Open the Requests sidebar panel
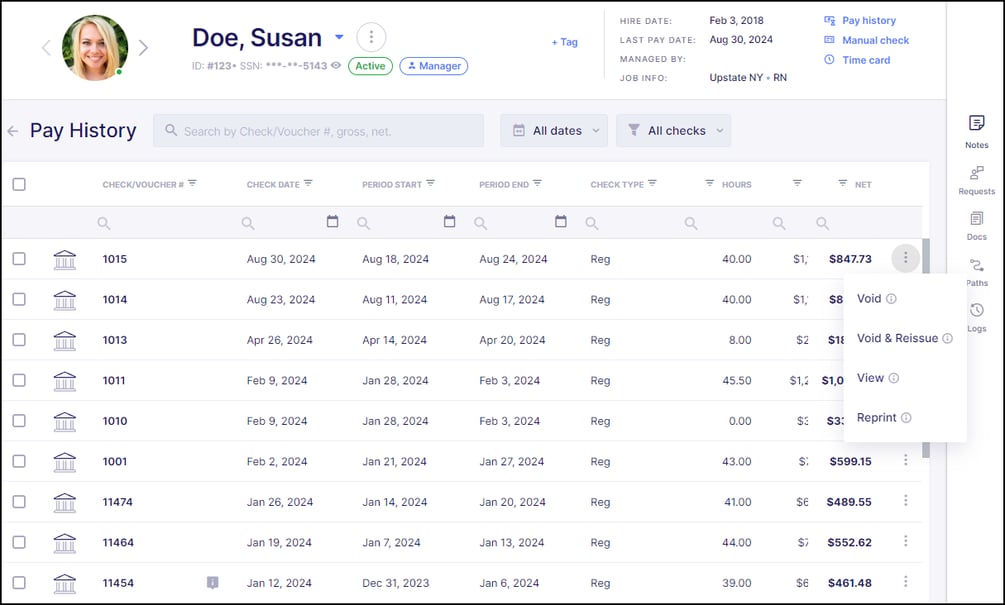This screenshot has height=605, width=1005. pos(976,178)
